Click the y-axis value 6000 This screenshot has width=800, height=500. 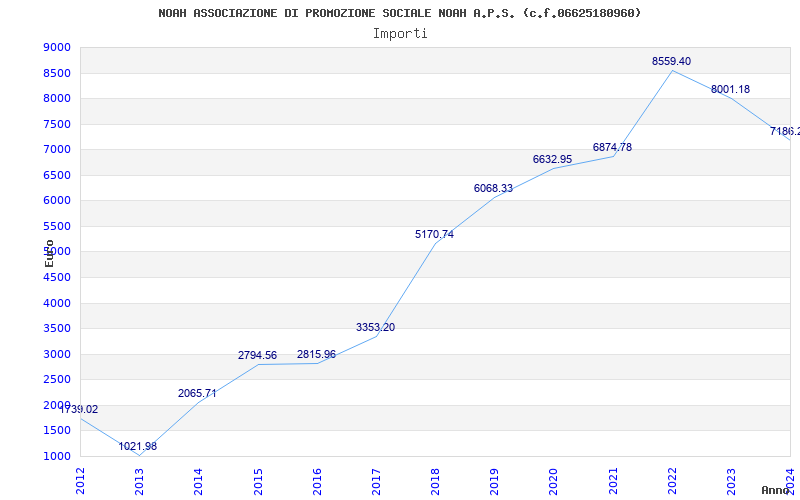(57, 201)
